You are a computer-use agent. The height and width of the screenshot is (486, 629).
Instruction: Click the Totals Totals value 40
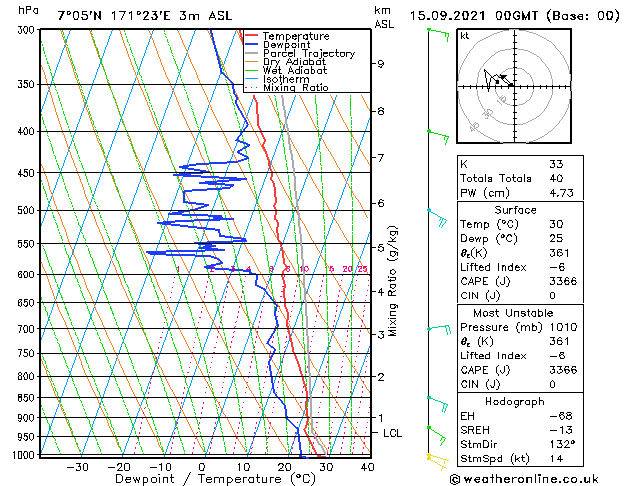point(556,178)
